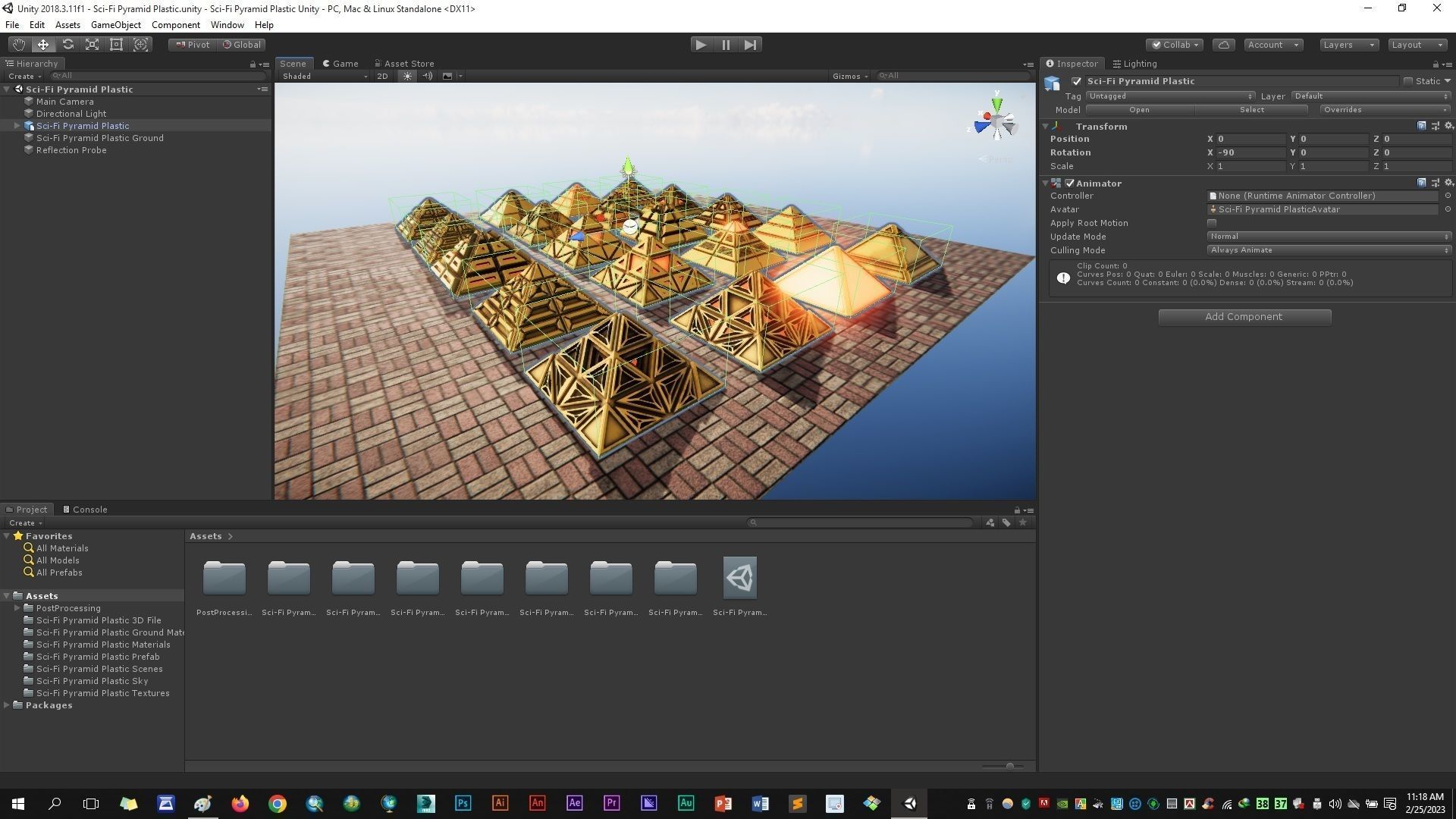Open the Overrides dropdown
The height and width of the screenshot is (819, 1456).
pos(1385,110)
